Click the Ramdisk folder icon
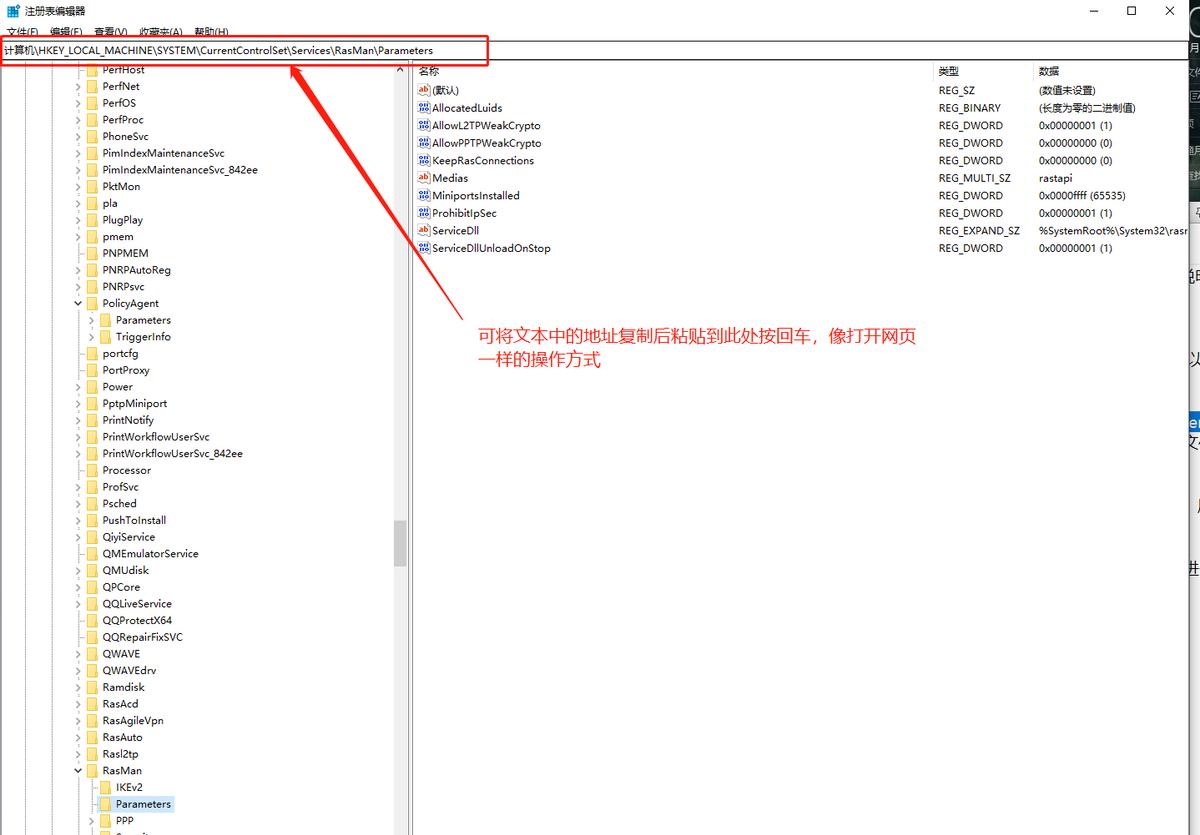The width and height of the screenshot is (1200, 835). (x=92, y=687)
